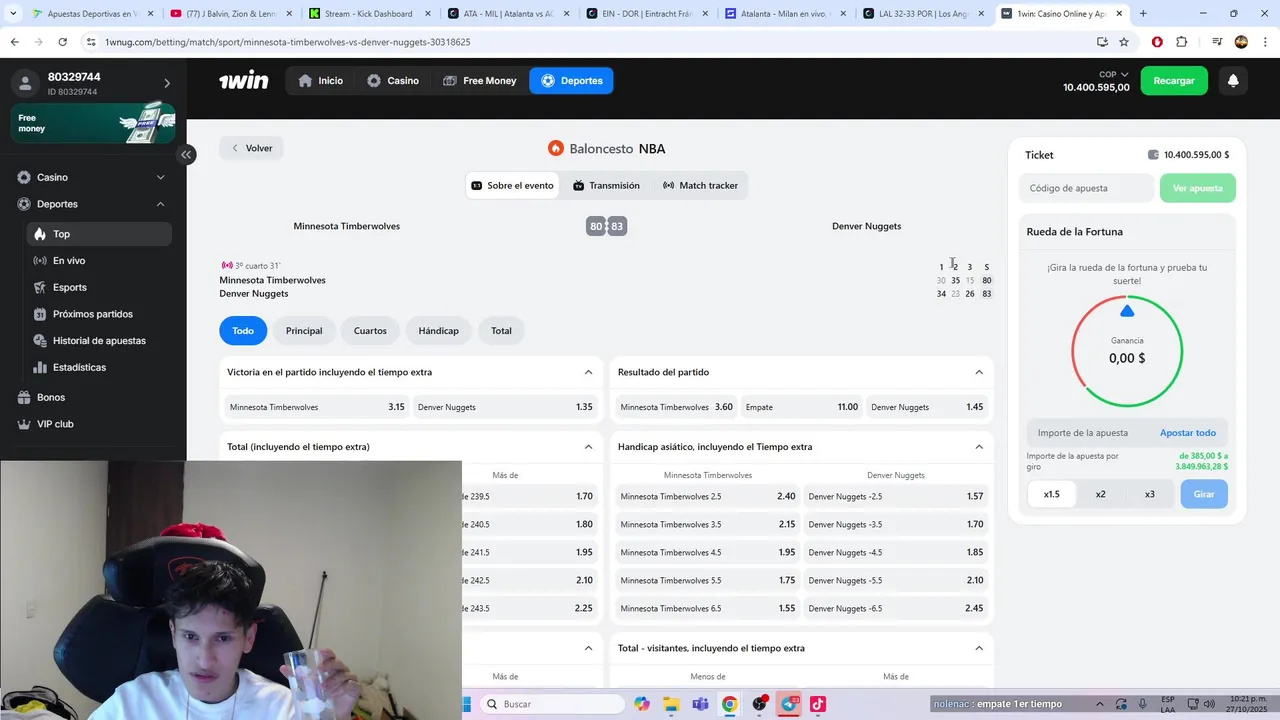Click the Código de apuesta input field

(1088, 188)
